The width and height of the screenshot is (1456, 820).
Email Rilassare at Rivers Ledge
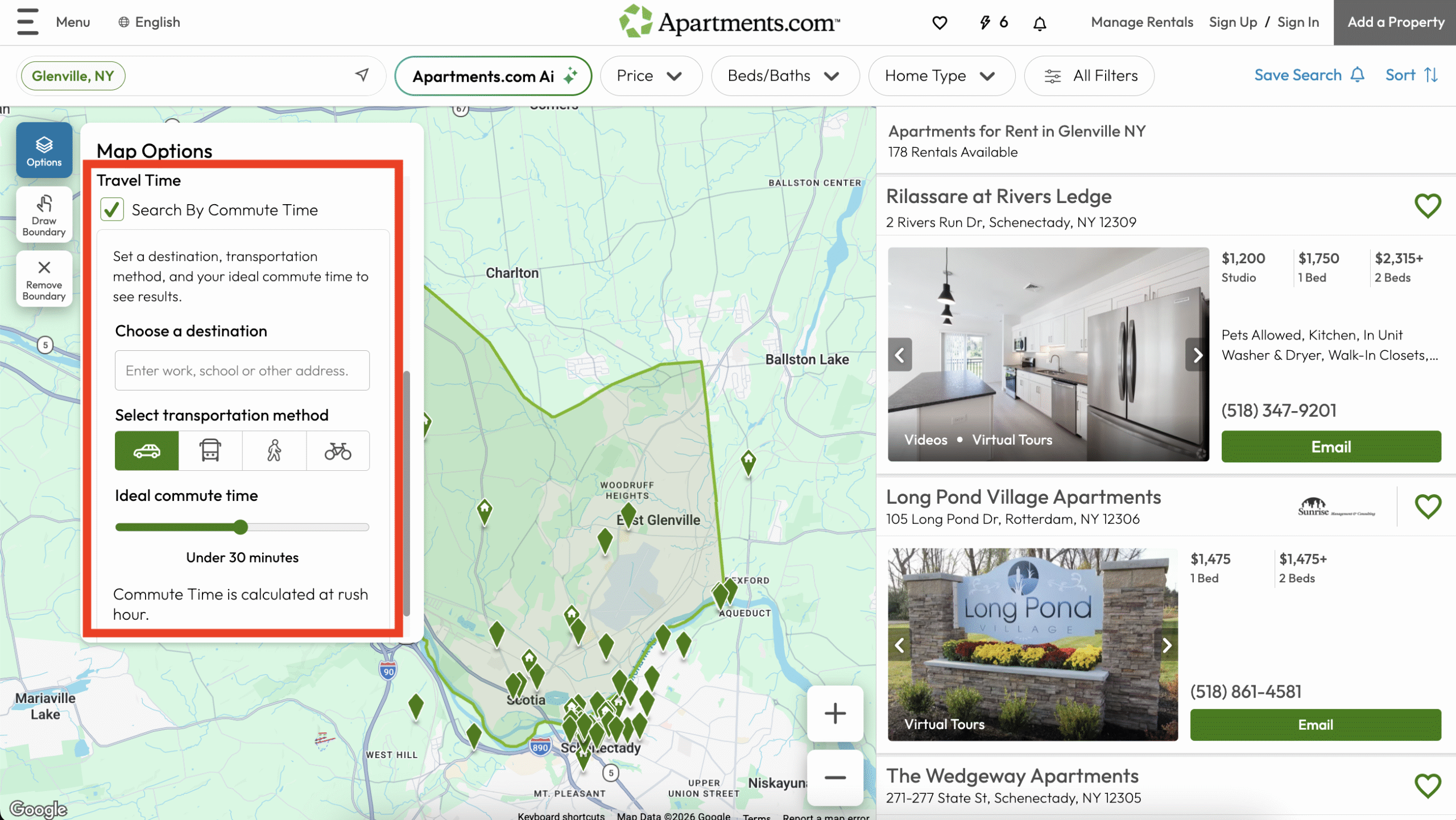[x=1331, y=446]
